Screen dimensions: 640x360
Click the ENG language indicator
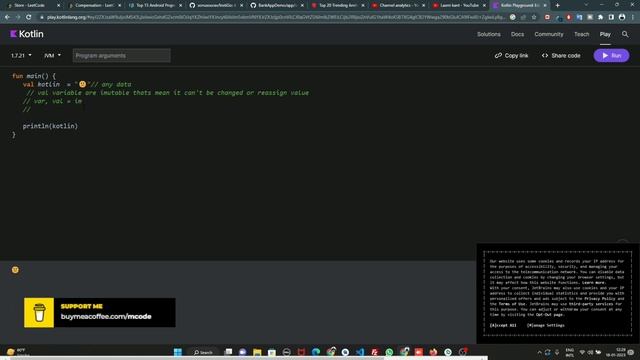(569, 352)
